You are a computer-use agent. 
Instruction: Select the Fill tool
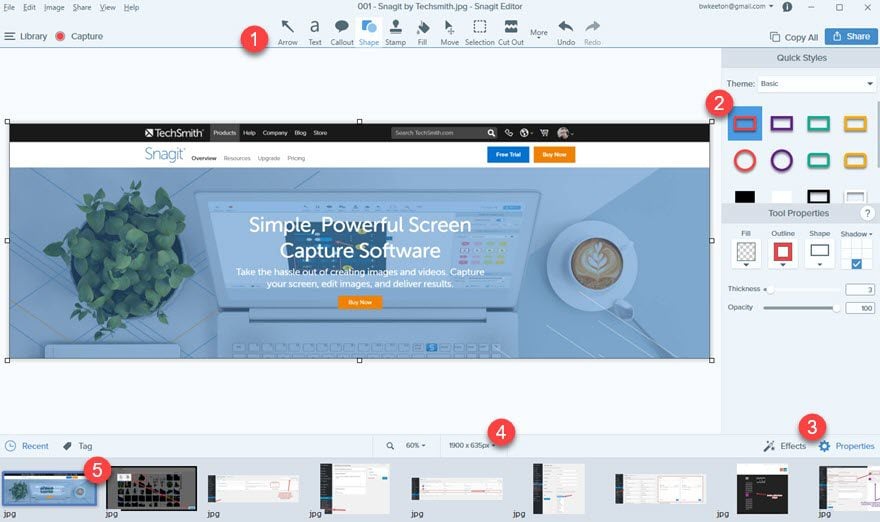coord(423,33)
